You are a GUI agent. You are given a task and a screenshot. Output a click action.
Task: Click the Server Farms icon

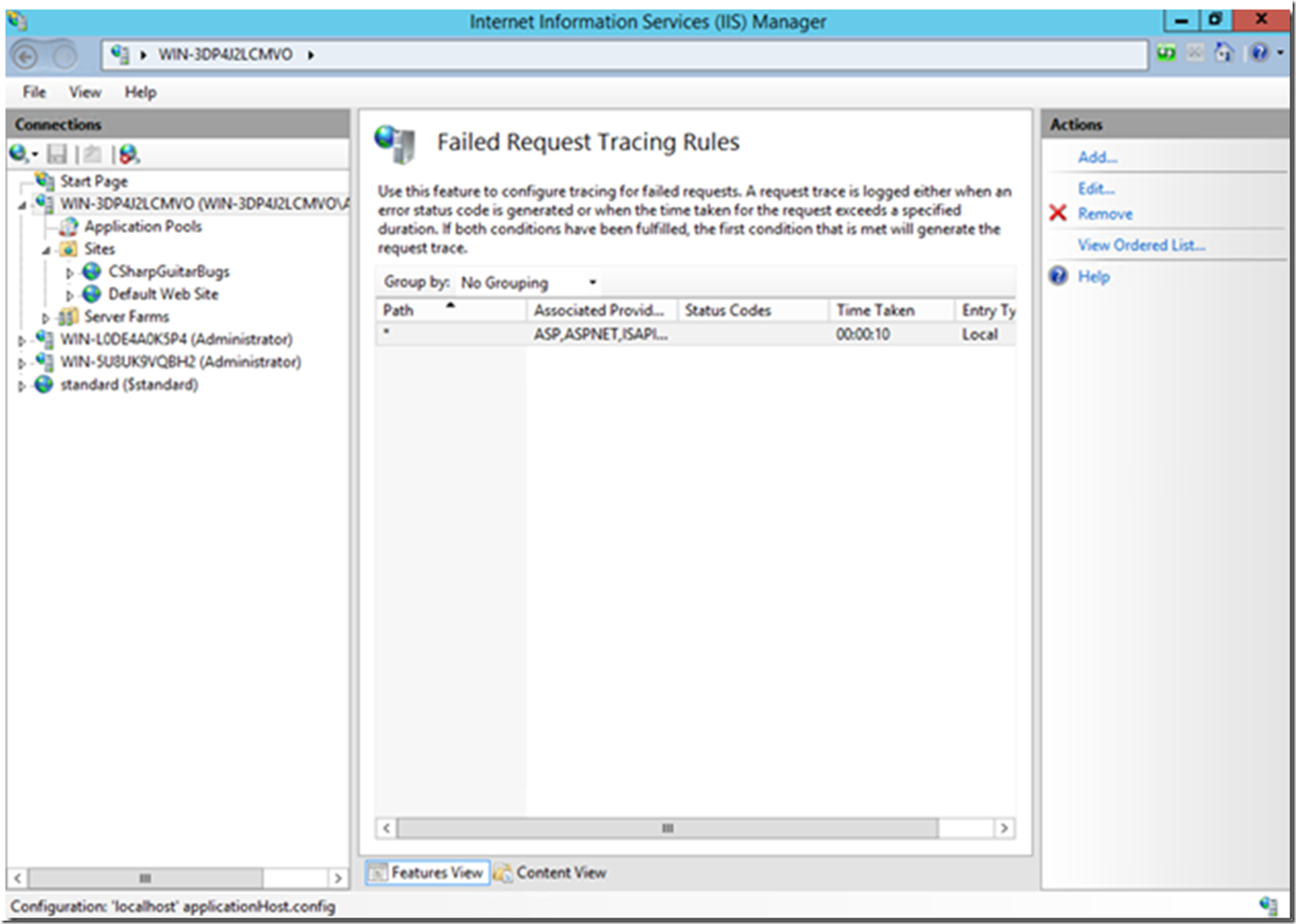69,317
